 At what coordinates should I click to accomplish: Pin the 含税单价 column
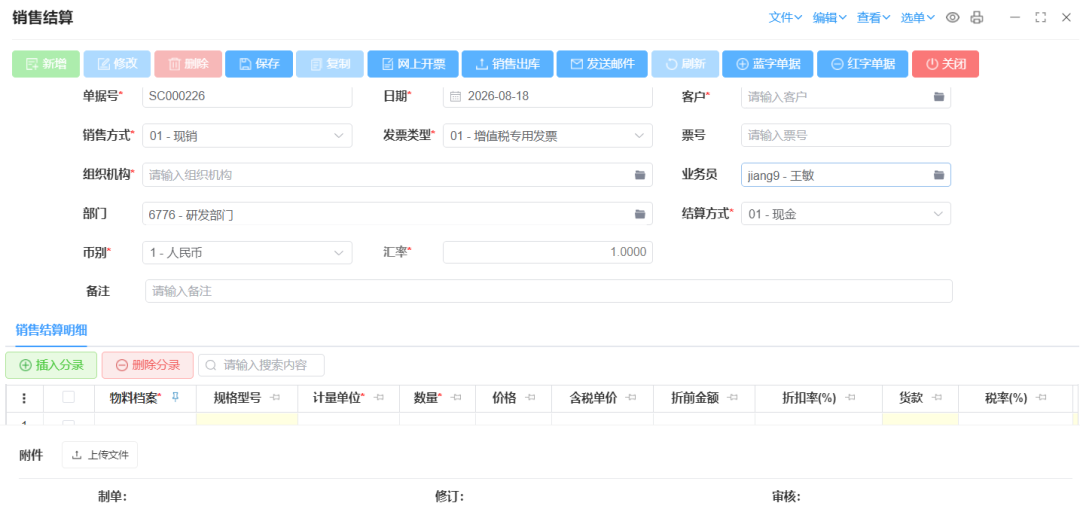630,397
